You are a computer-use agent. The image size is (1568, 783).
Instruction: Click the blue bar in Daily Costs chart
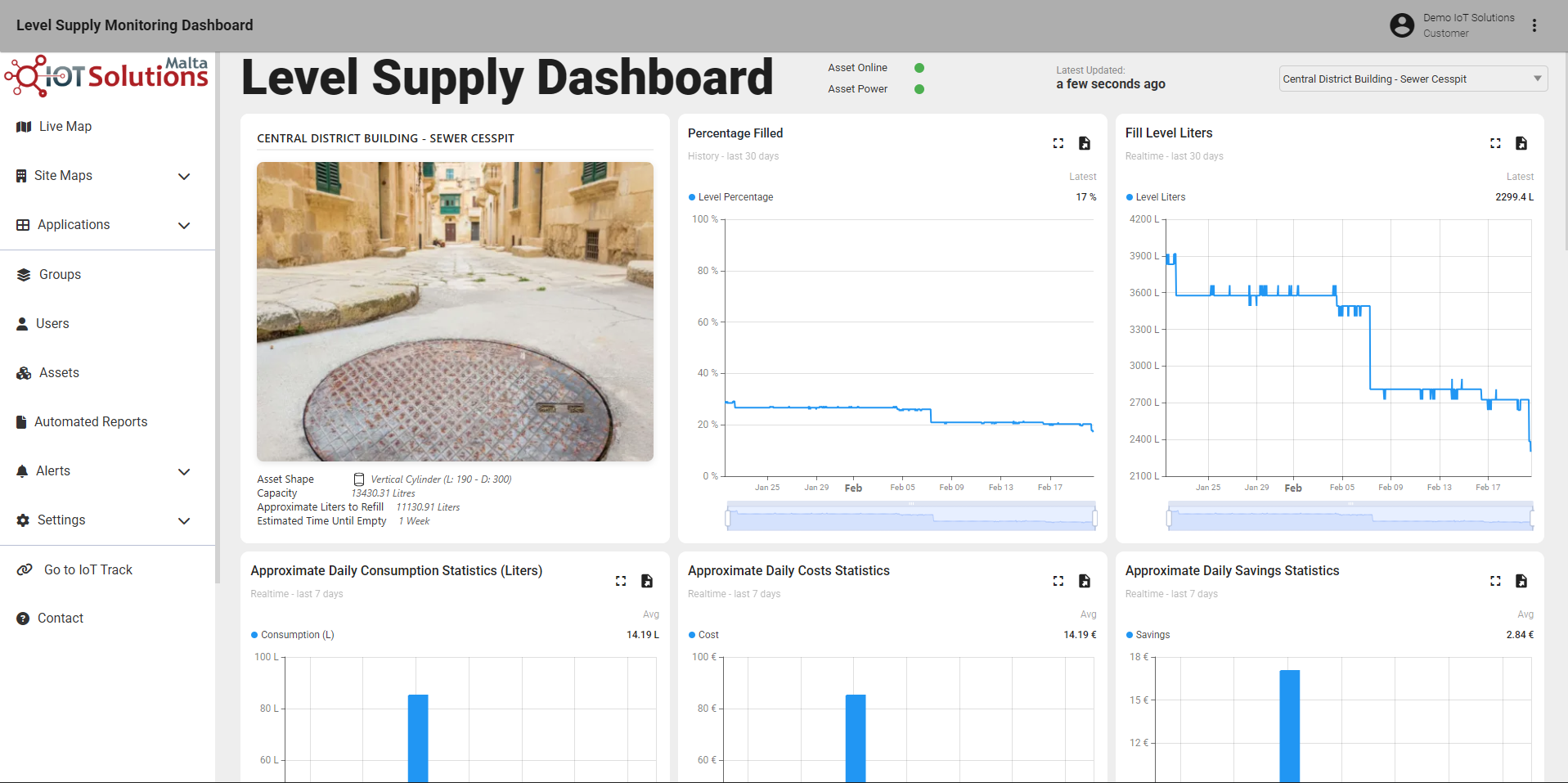click(856, 738)
